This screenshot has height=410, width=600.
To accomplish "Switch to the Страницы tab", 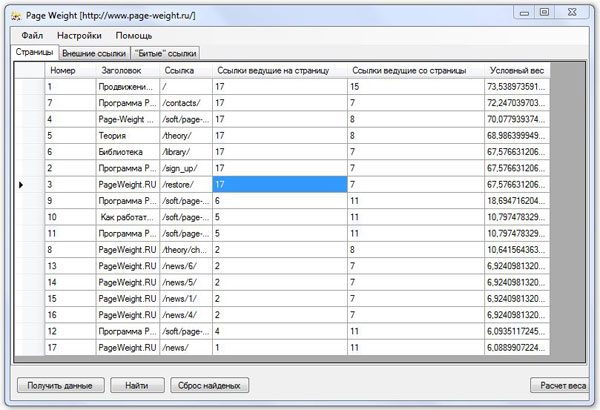I will coord(34,52).
